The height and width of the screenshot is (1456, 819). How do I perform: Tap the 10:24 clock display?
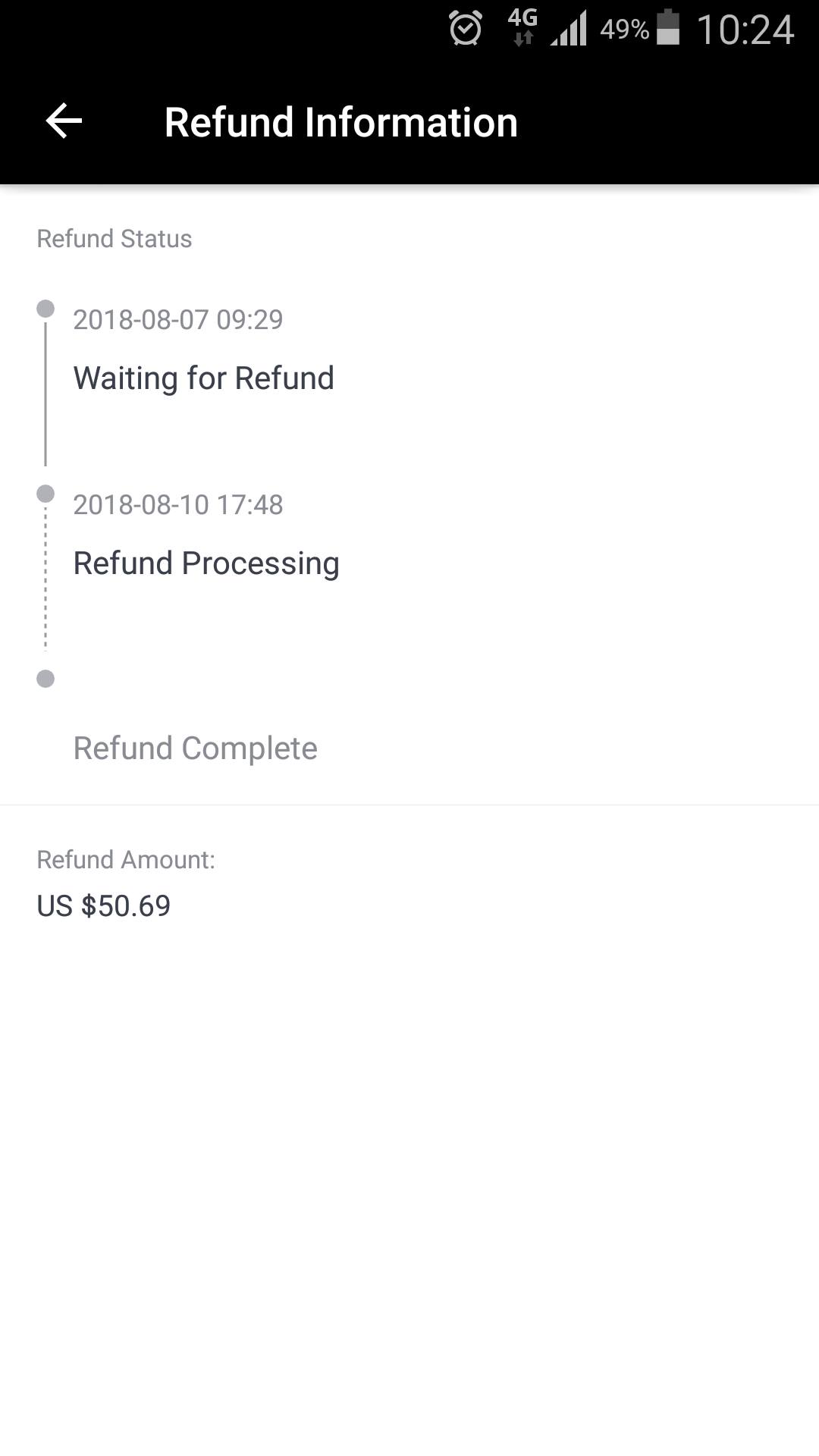[x=745, y=30]
